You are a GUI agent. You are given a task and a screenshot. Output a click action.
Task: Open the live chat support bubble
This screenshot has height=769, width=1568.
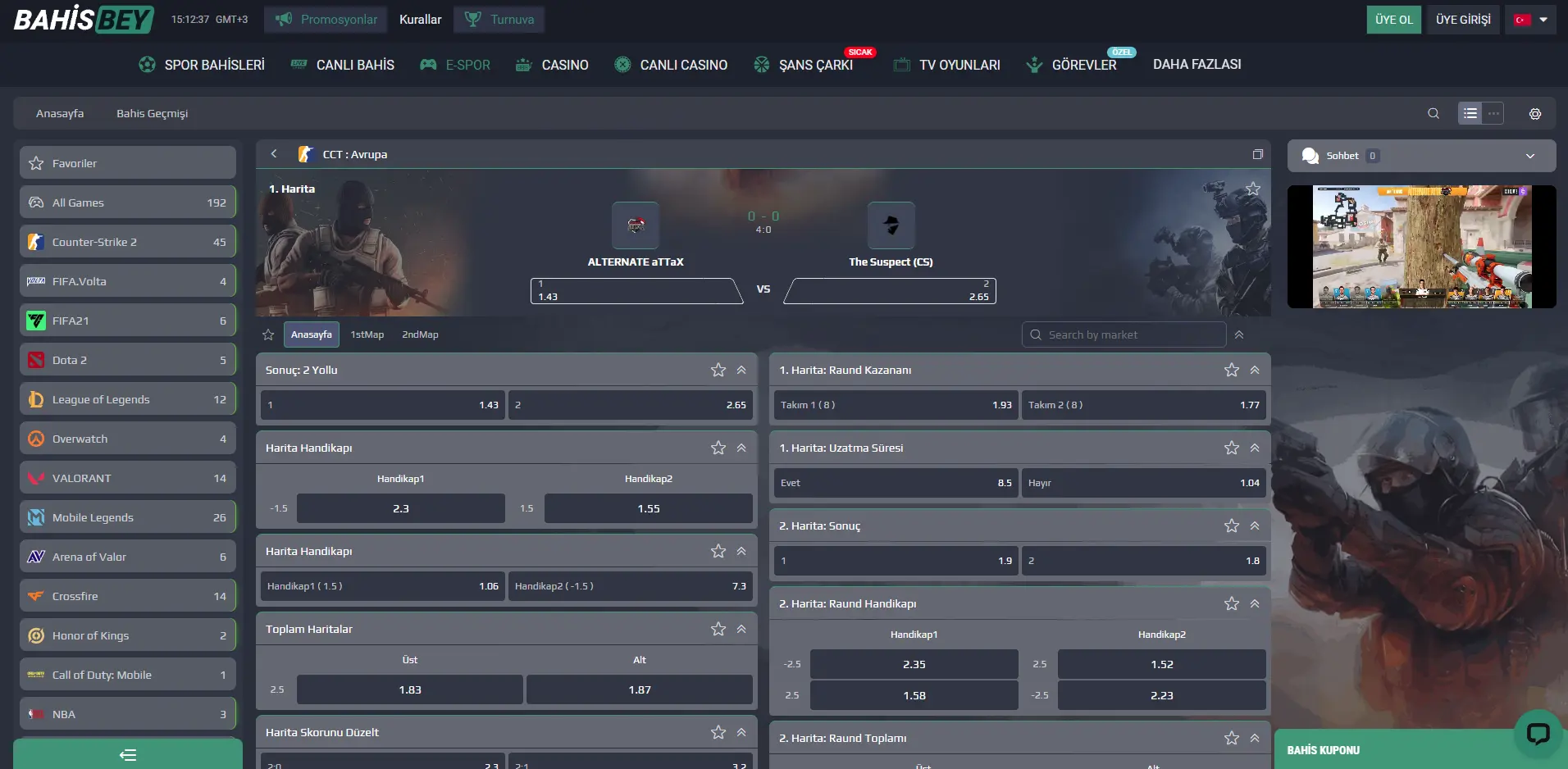[x=1538, y=733]
